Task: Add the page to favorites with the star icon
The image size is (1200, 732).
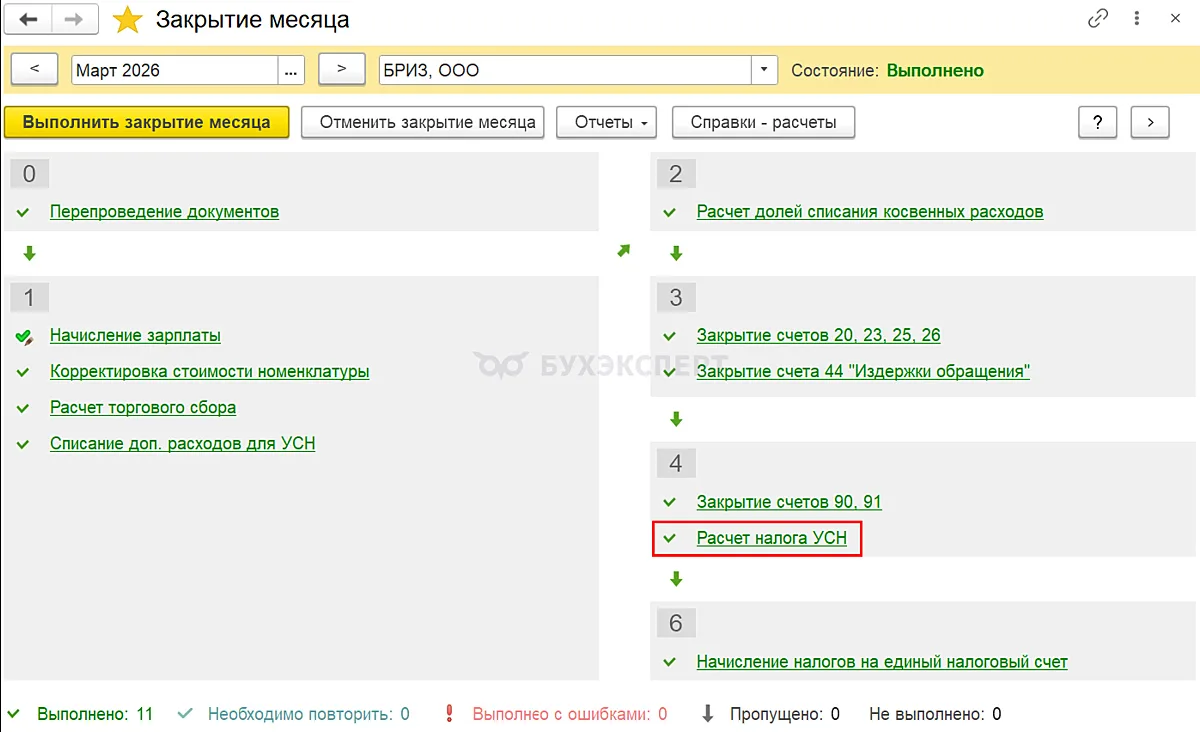Action: [127, 19]
